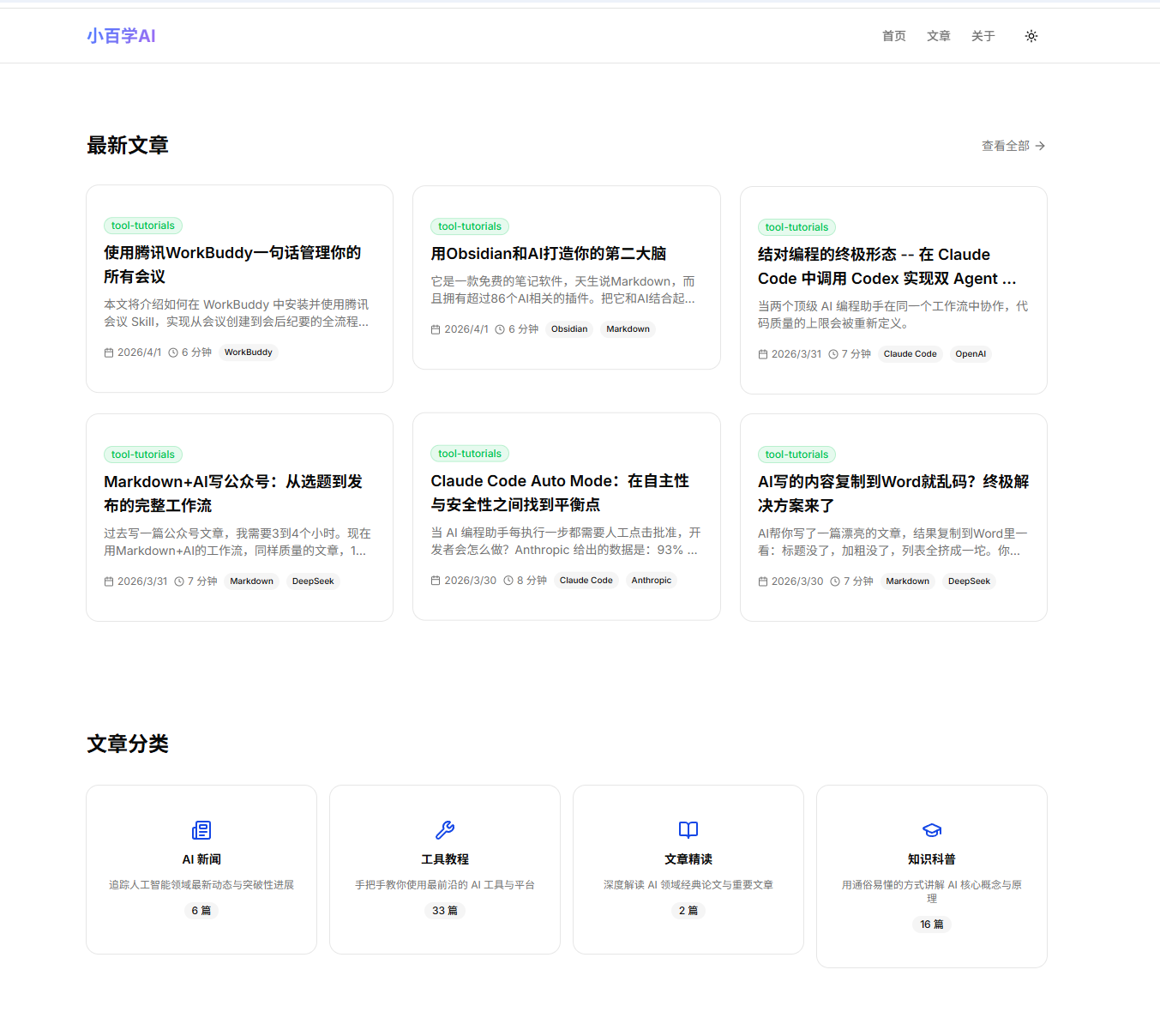
Task: Select the Obsidian tag
Action: coord(568,328)
